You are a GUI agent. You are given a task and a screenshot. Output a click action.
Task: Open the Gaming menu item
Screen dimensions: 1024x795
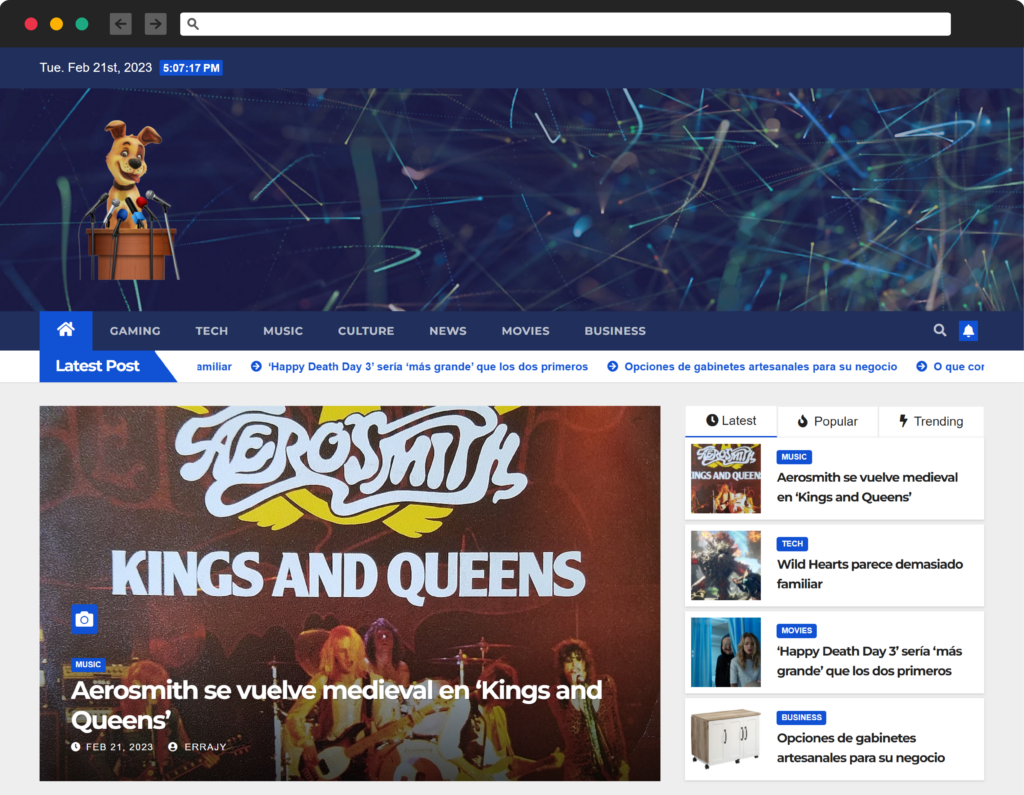[x=135, y=331]
